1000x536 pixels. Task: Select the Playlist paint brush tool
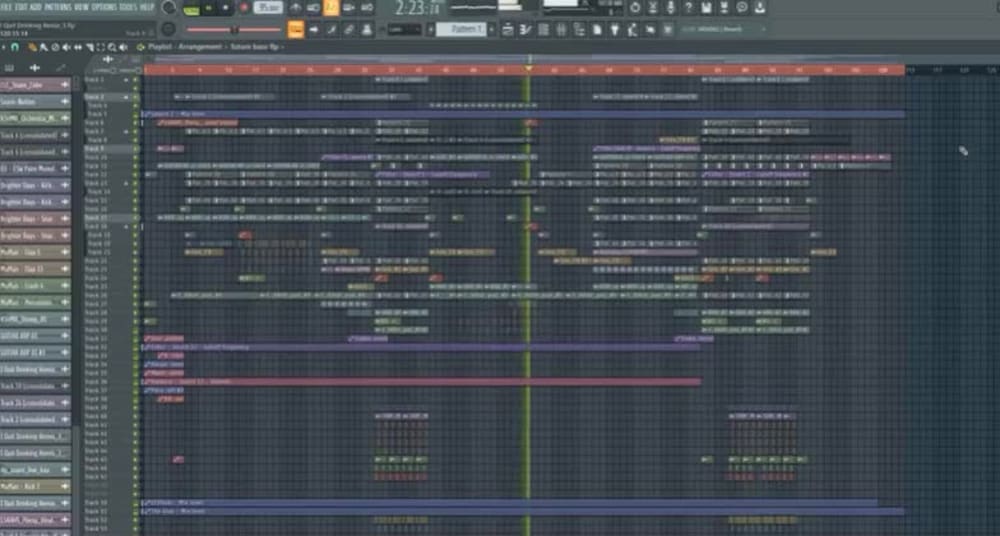point(43,47)
